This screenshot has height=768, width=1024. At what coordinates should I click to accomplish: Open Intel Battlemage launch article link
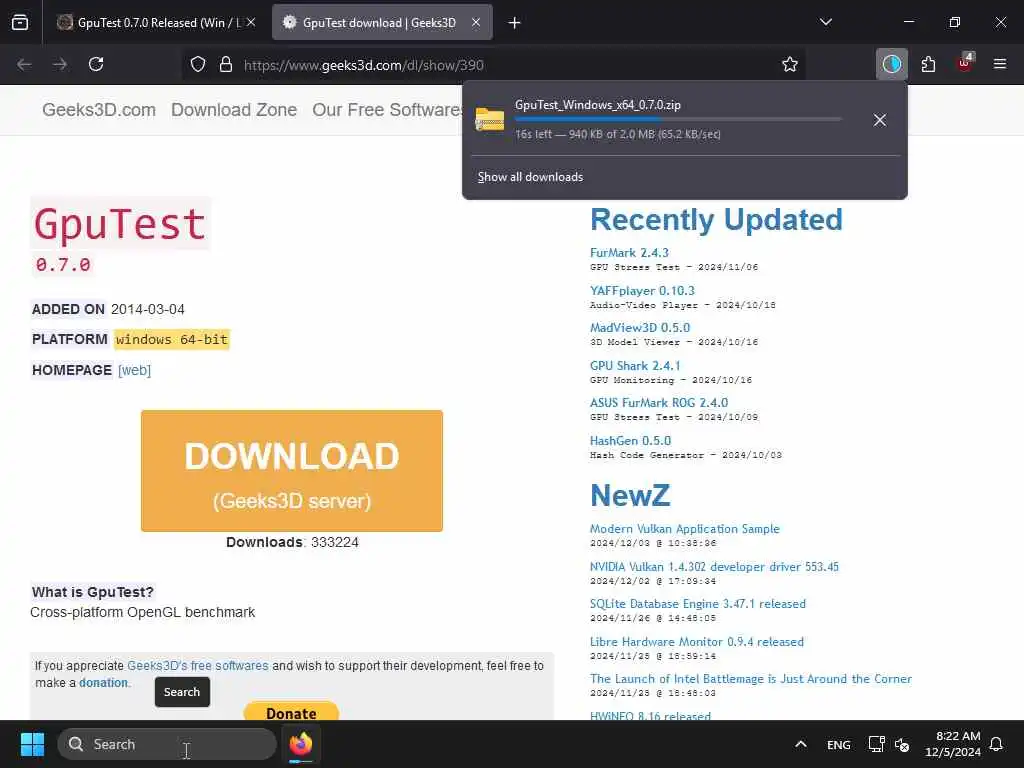click(x=751, y=679)
